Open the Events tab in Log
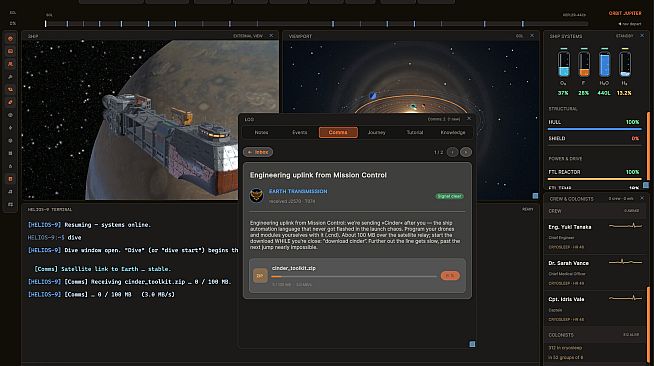 [x=299, y=132]
